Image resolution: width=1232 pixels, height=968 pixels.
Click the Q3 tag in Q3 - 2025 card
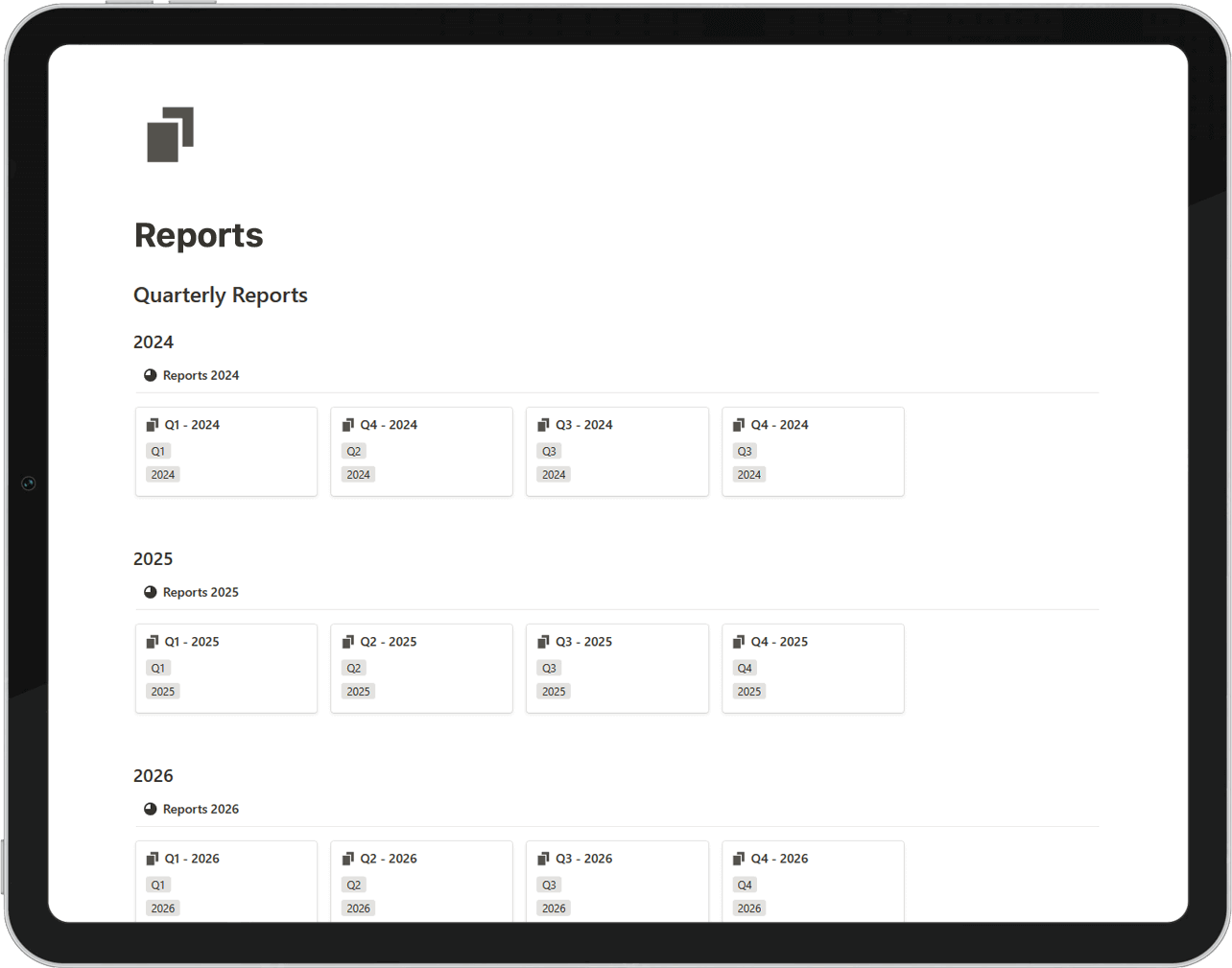(x=550, y=668)
